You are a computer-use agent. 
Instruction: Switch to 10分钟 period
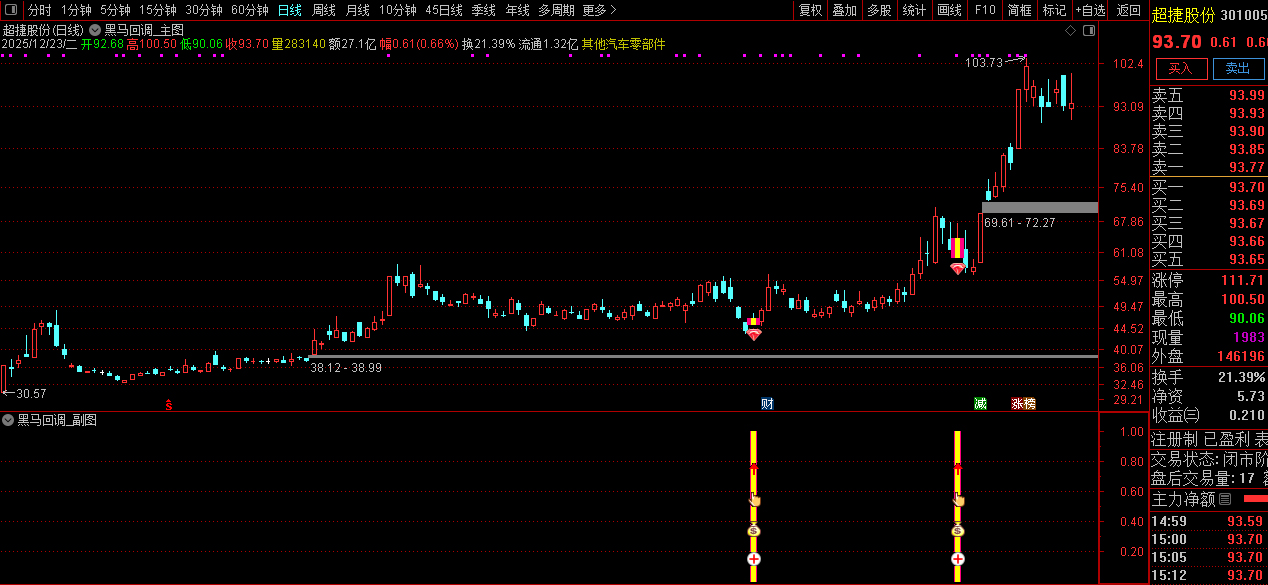pos(398,10)
